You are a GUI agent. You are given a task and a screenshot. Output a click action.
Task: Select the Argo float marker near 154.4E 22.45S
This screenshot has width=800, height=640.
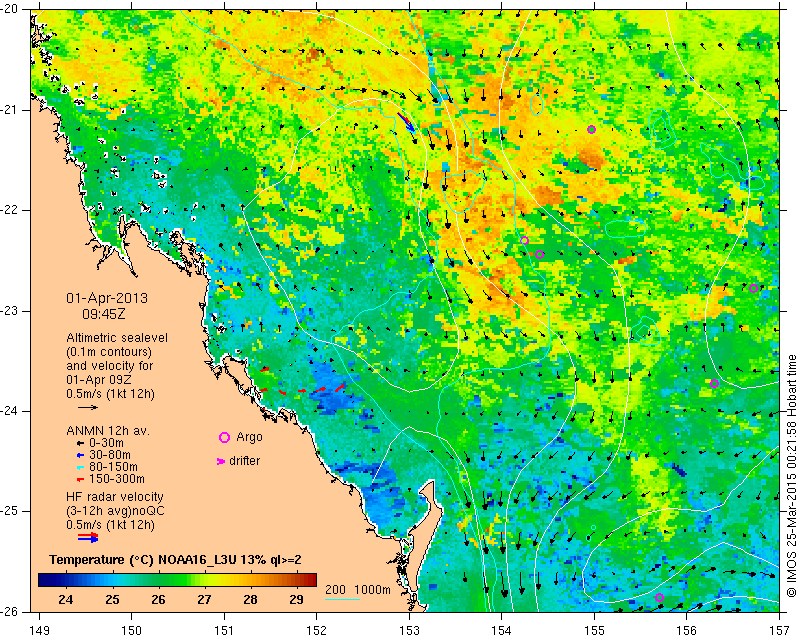click(x=540, y=255)
